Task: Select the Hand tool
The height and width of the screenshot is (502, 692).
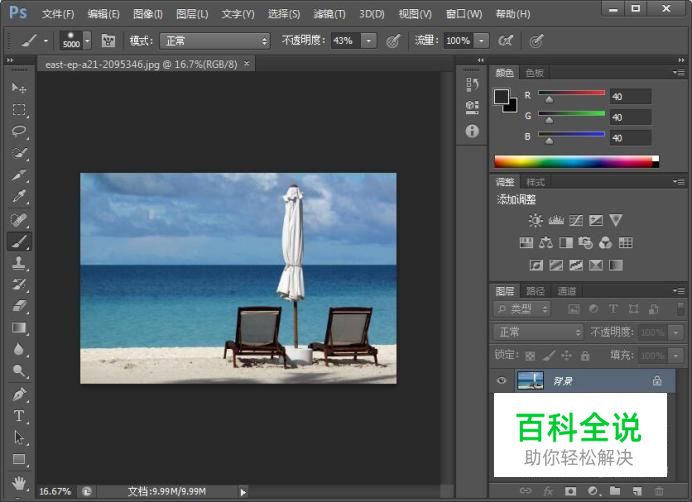Action: coord(18,481)
